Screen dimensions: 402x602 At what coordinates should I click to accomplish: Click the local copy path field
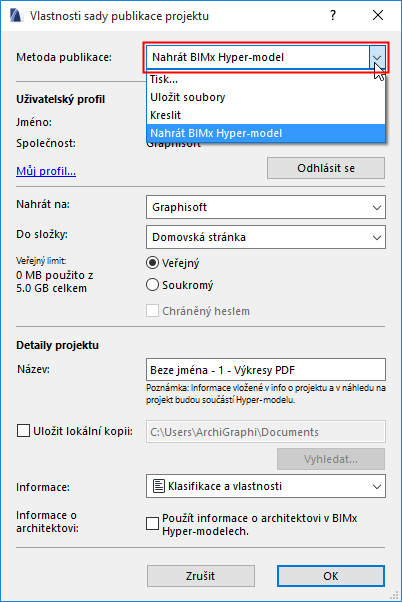(x=266, y=432)
